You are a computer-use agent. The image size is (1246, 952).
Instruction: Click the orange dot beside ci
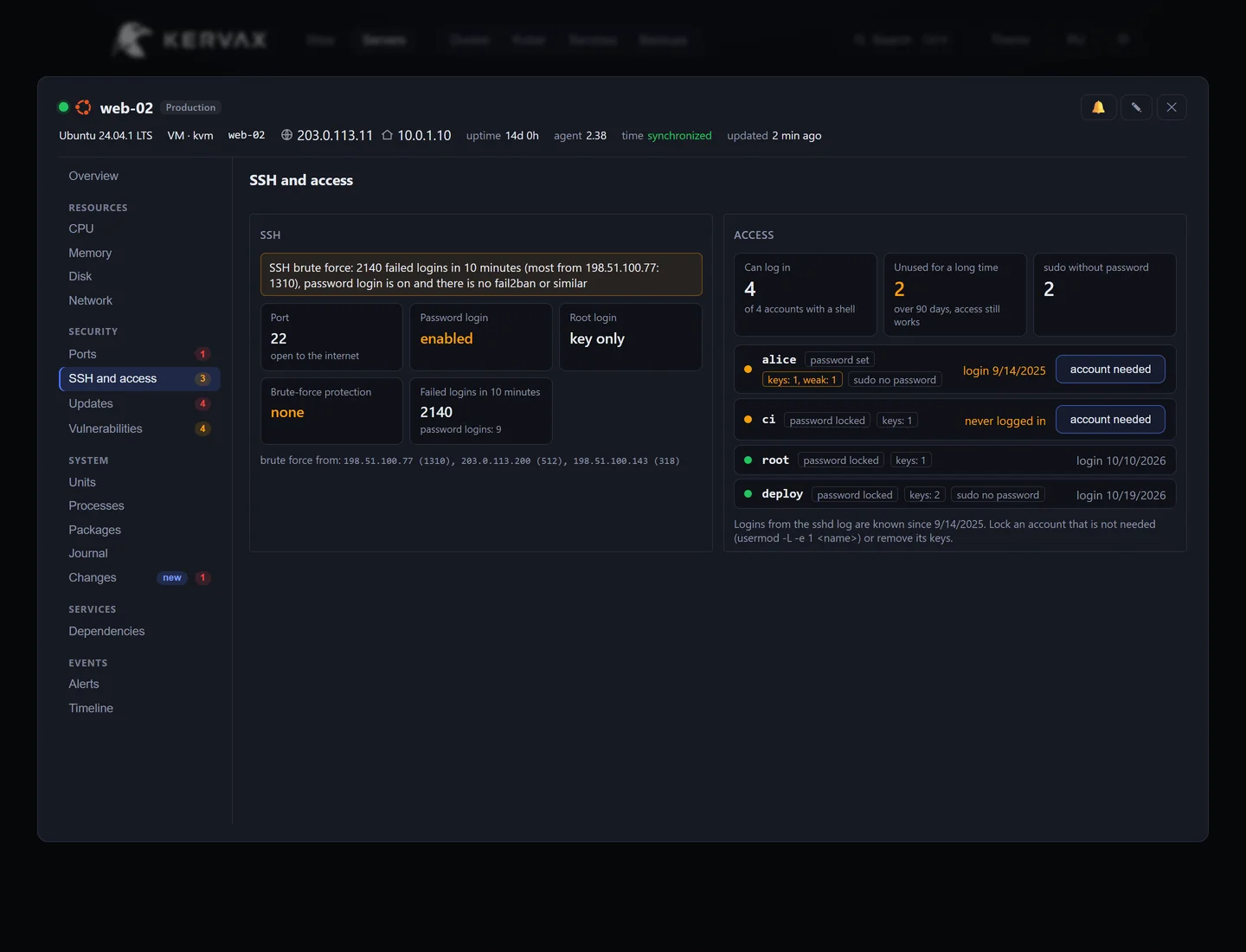[x=748, y=420]
